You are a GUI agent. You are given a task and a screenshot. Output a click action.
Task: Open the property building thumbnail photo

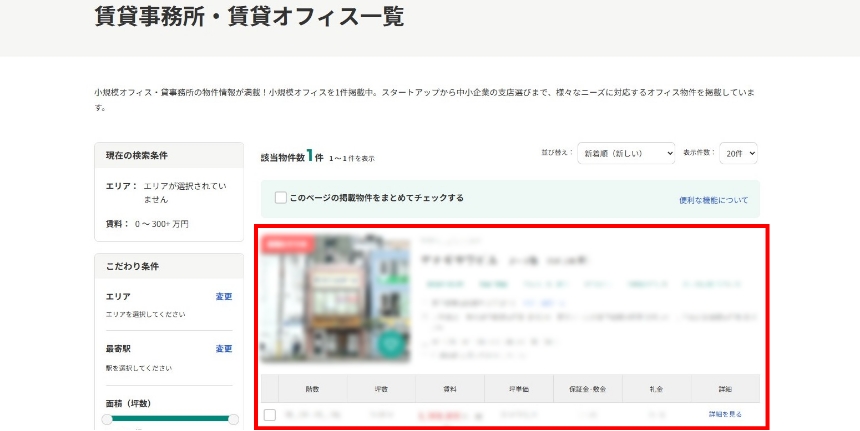tap(335, 300)
